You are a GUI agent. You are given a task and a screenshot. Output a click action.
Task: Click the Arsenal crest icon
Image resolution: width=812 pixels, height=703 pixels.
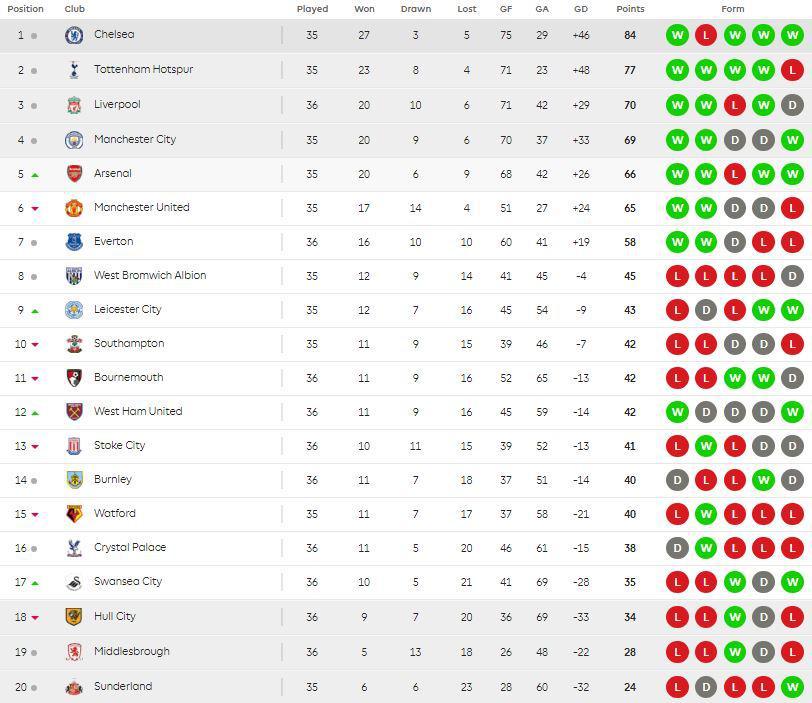74,174
